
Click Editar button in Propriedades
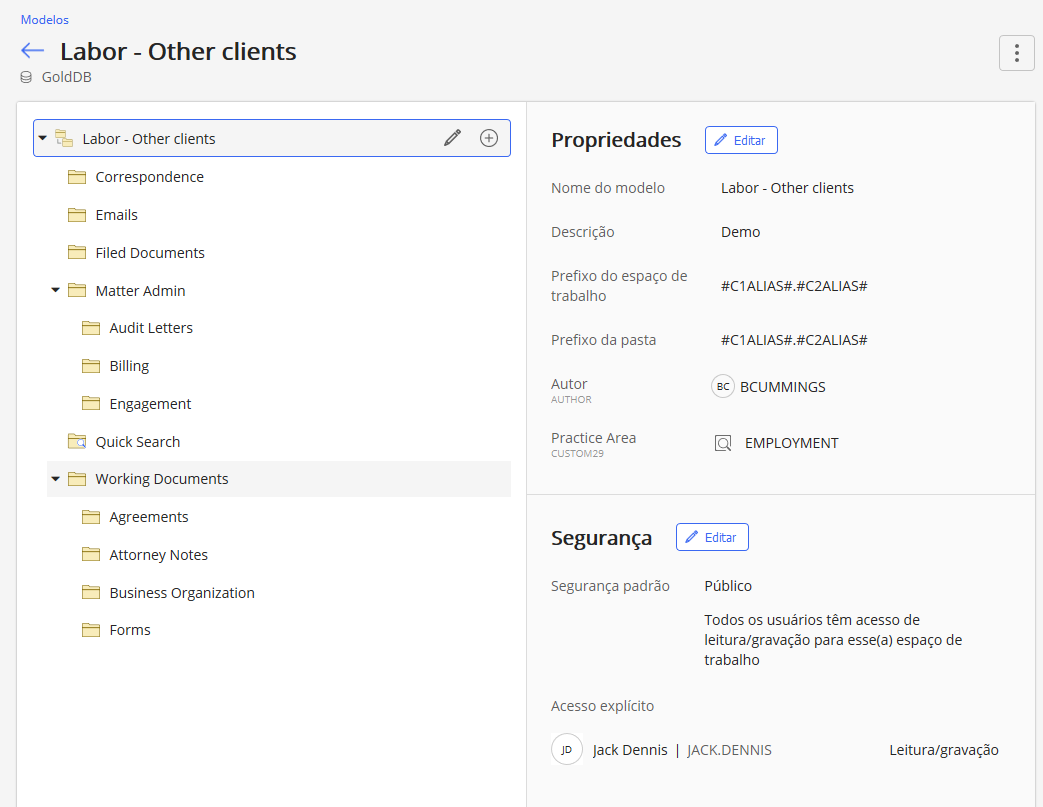click(x=741, y=140)
